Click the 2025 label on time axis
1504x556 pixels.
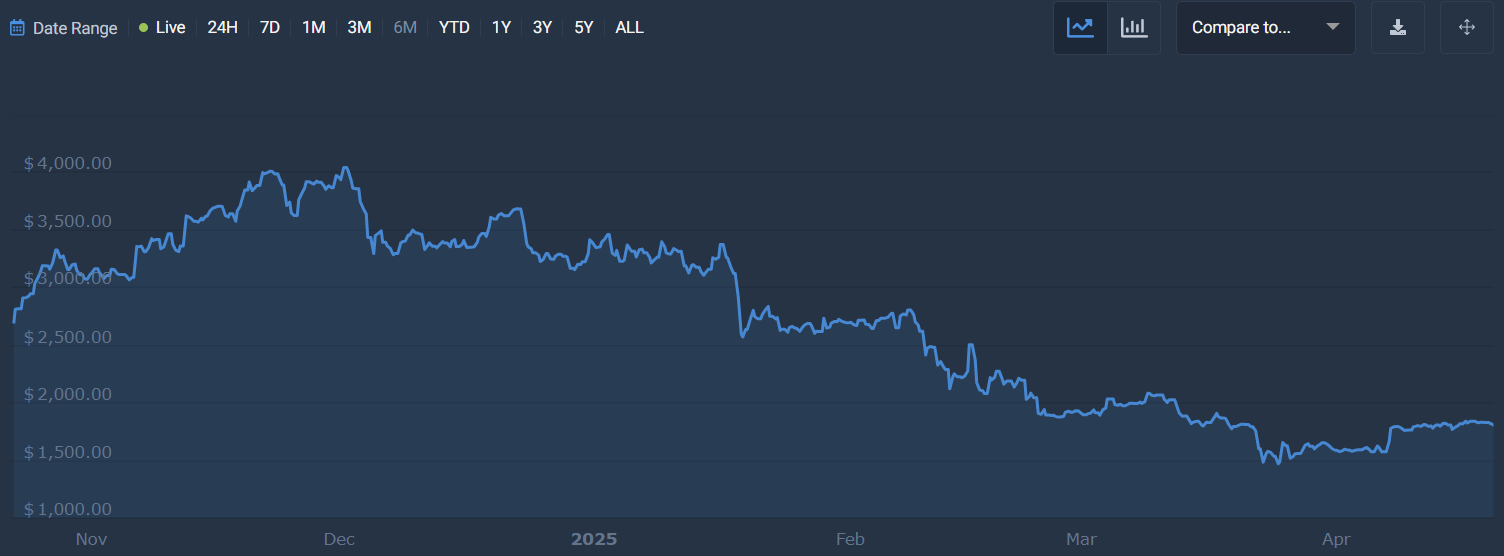click(594, 540)
